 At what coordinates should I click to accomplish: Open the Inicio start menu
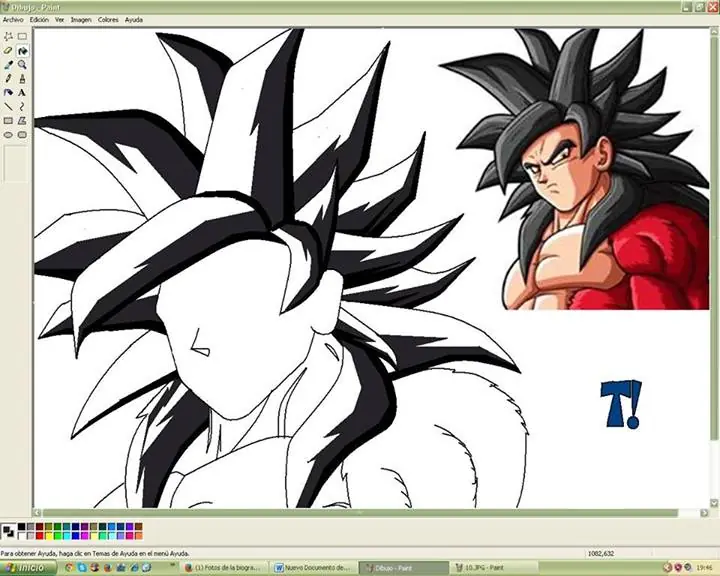(x=28, y=568)
